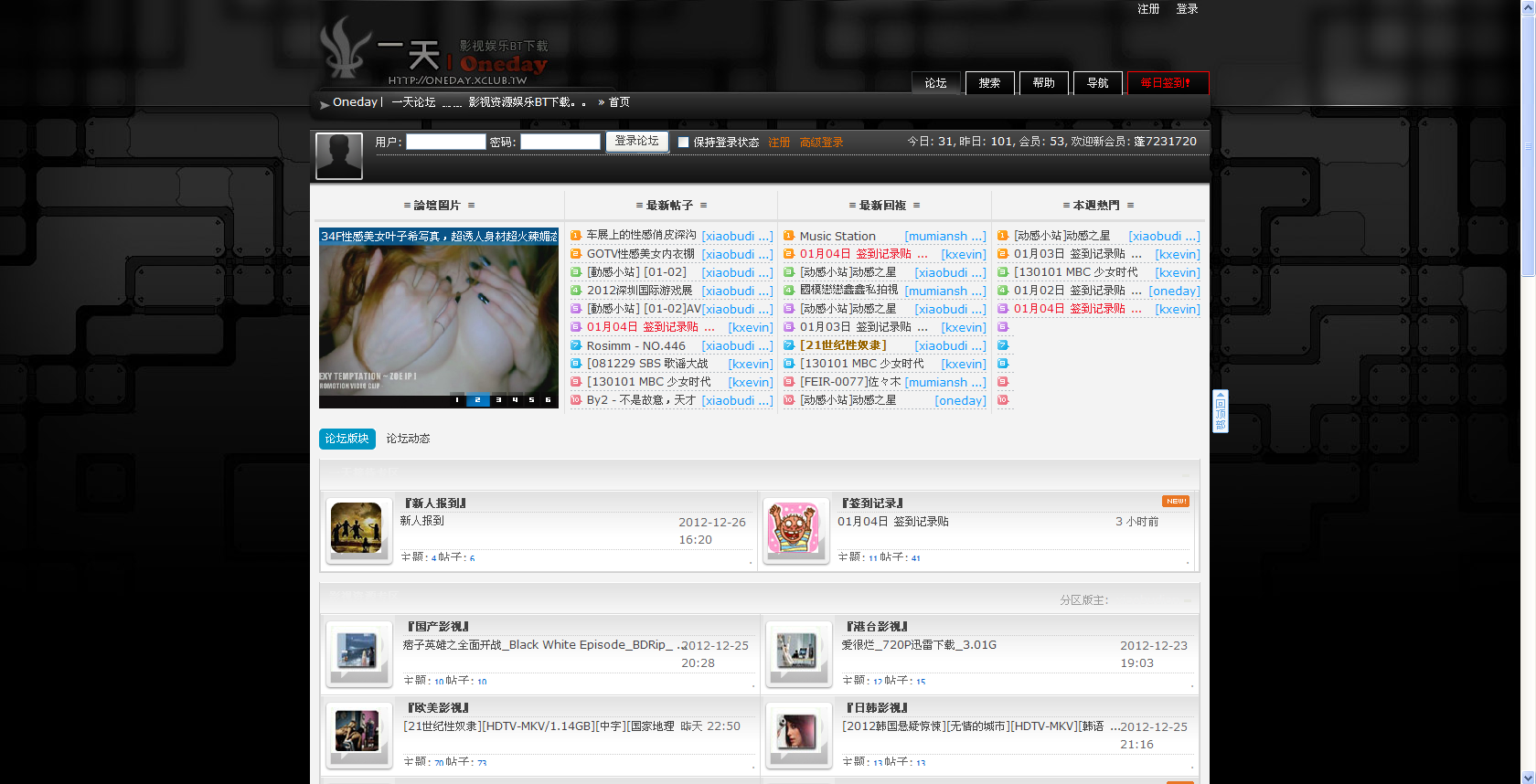Open the 导航 navigation menu
This screenshot has width=1536, height=784.
coord(1097,83)
